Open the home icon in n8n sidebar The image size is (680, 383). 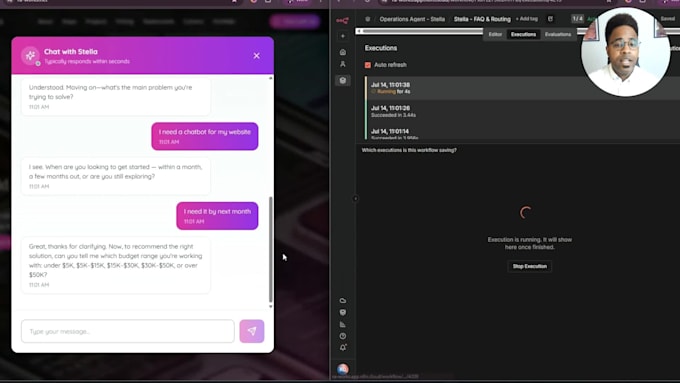click(343, 52)
